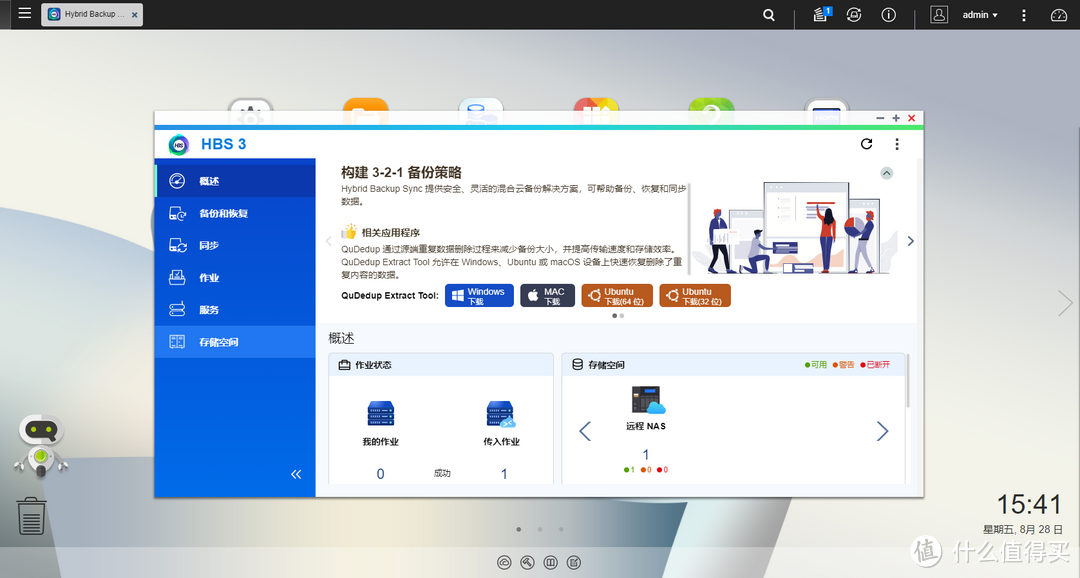Expand the admin account dropdown
Image resolution: width=1080 pixels, height=578 pixels.
[980, 14]
